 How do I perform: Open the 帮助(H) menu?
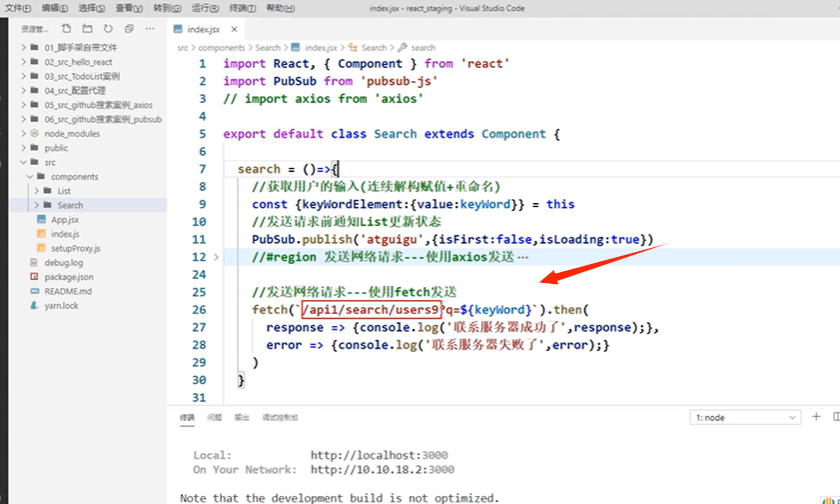[280, 9]
